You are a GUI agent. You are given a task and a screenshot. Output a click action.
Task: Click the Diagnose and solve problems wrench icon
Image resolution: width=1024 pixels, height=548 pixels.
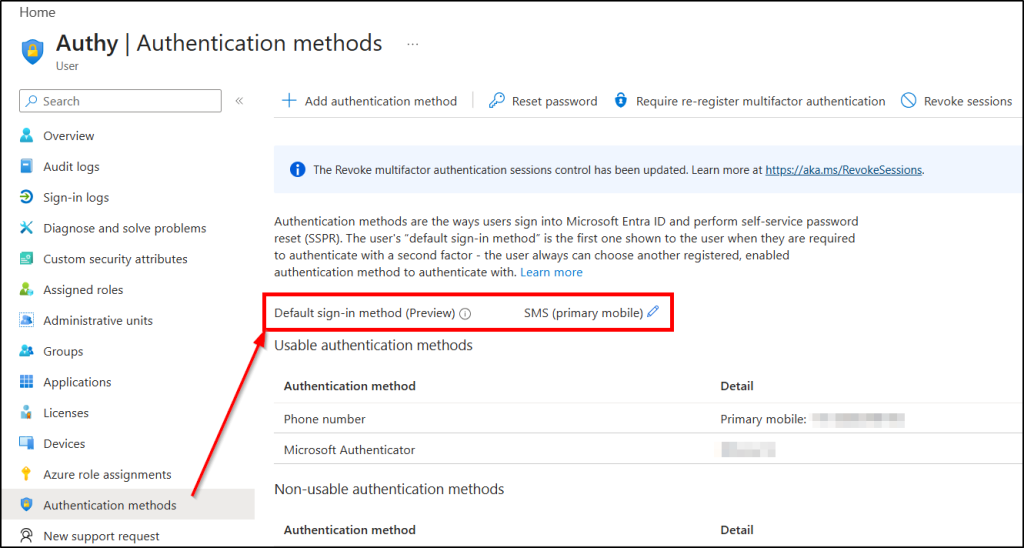[x=26, y=228]
